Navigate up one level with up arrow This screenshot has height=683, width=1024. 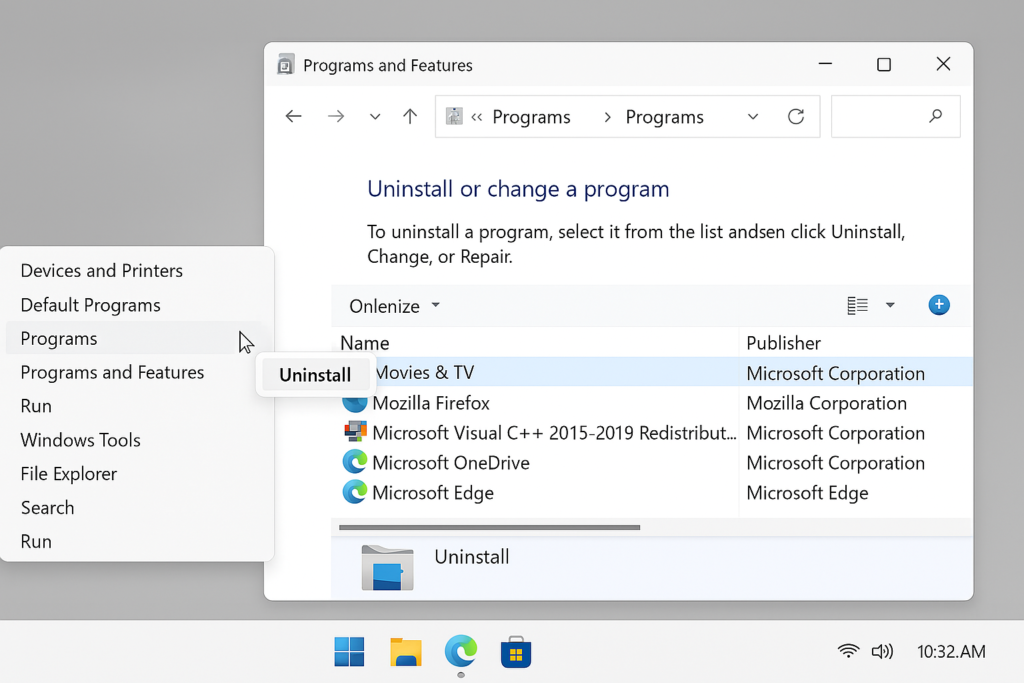(409, 117)
